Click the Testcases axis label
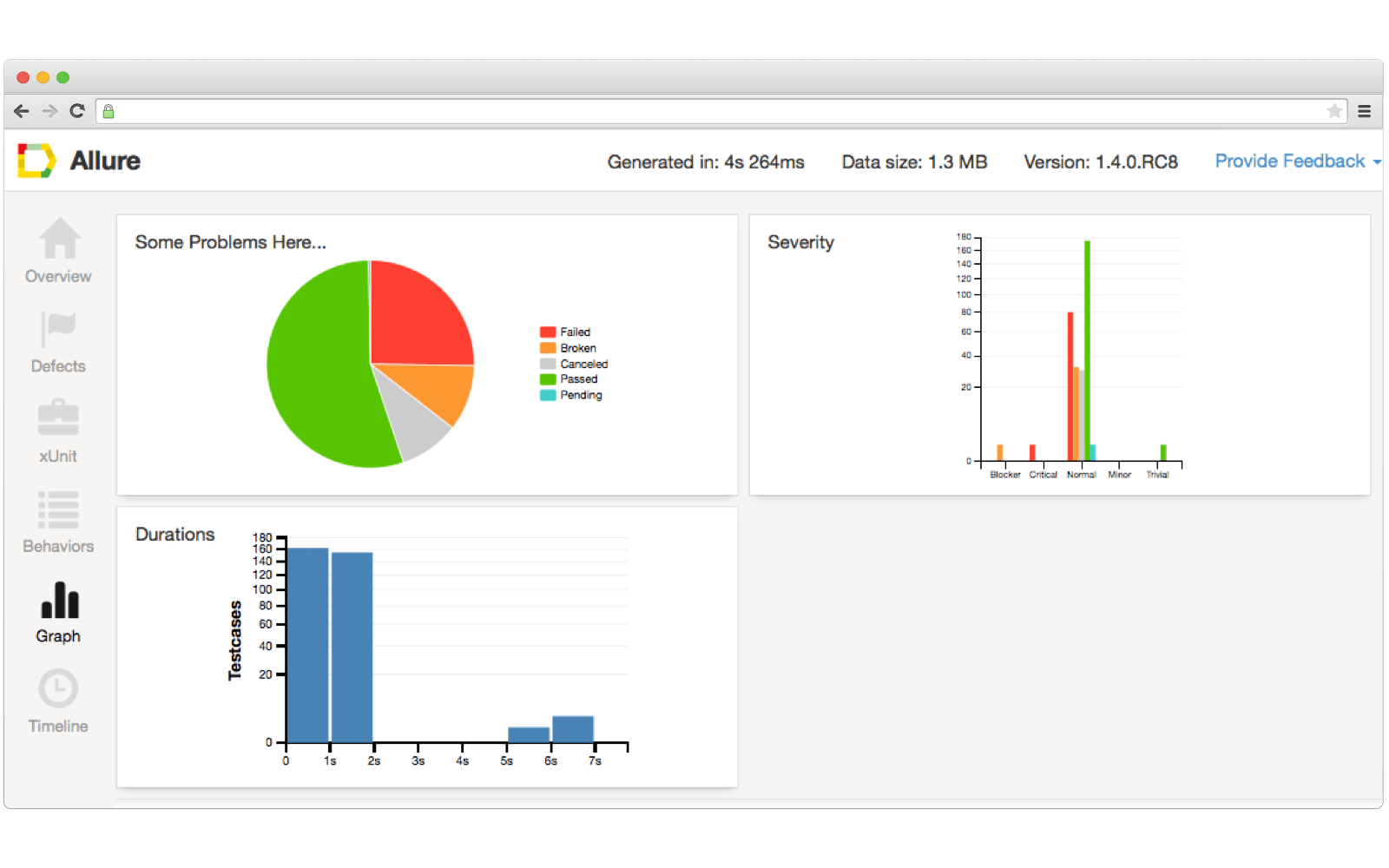 tap(235, 641)
